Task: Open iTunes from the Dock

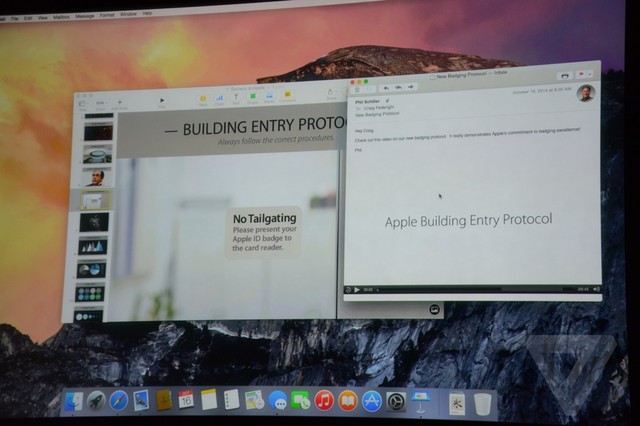Action: (324, 401)
